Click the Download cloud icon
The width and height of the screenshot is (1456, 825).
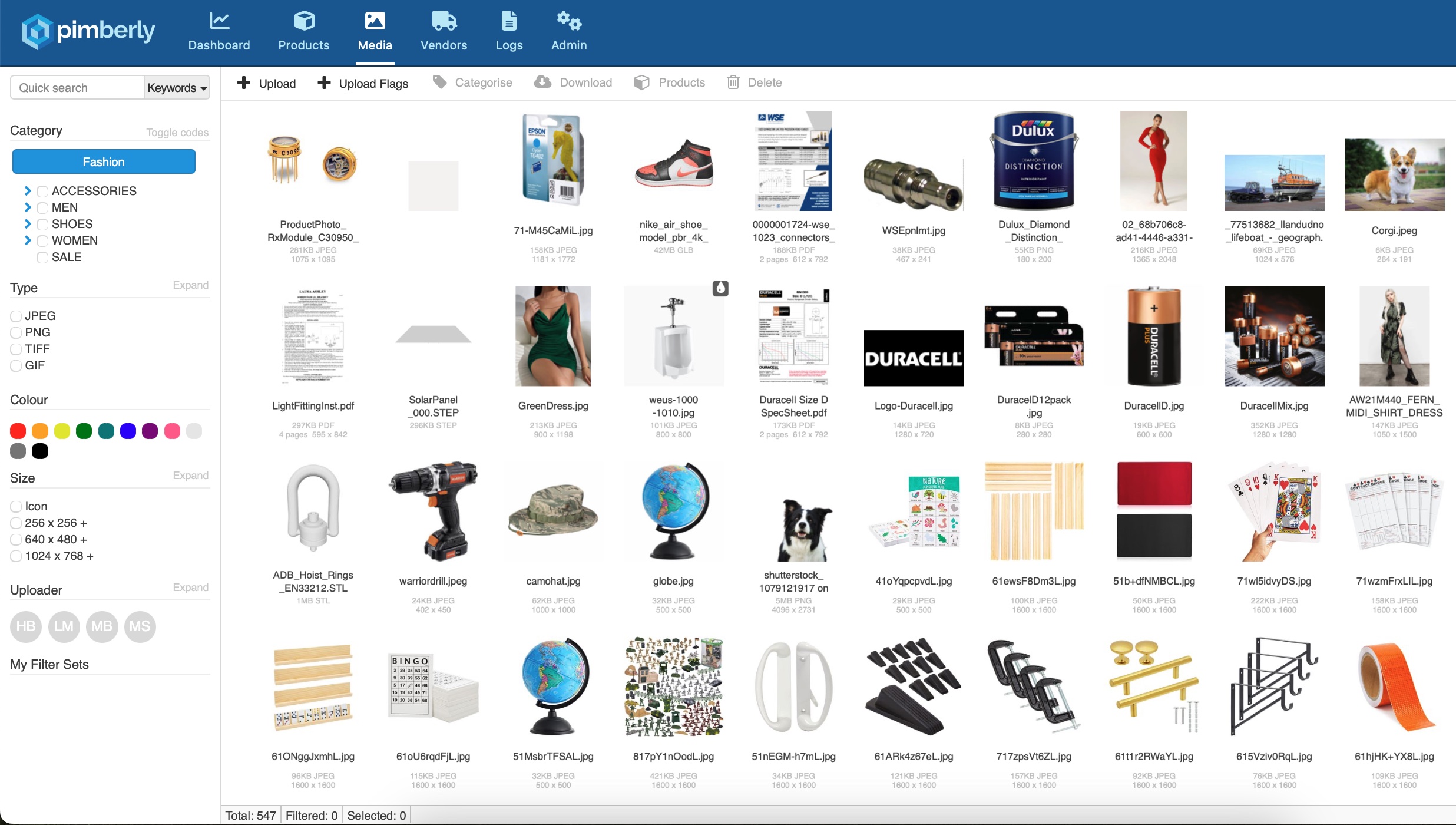tap(542, 82)
